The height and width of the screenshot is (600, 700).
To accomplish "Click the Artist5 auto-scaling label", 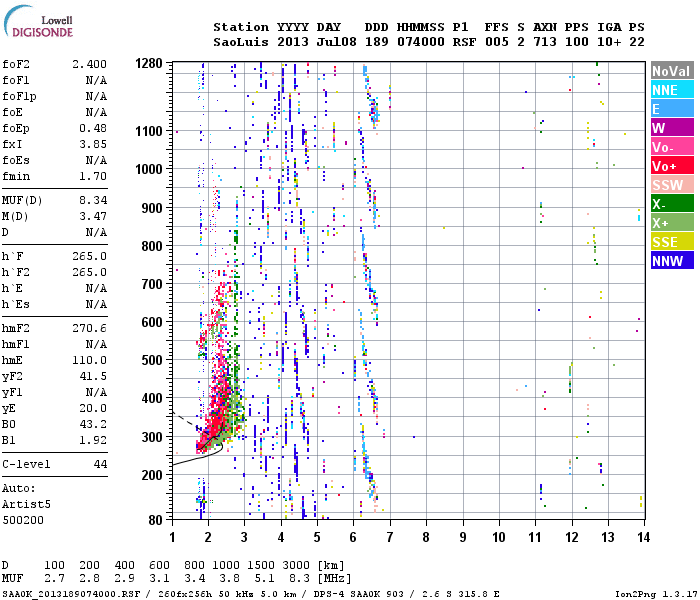I will pyautogui.click(x=26, y=504).
